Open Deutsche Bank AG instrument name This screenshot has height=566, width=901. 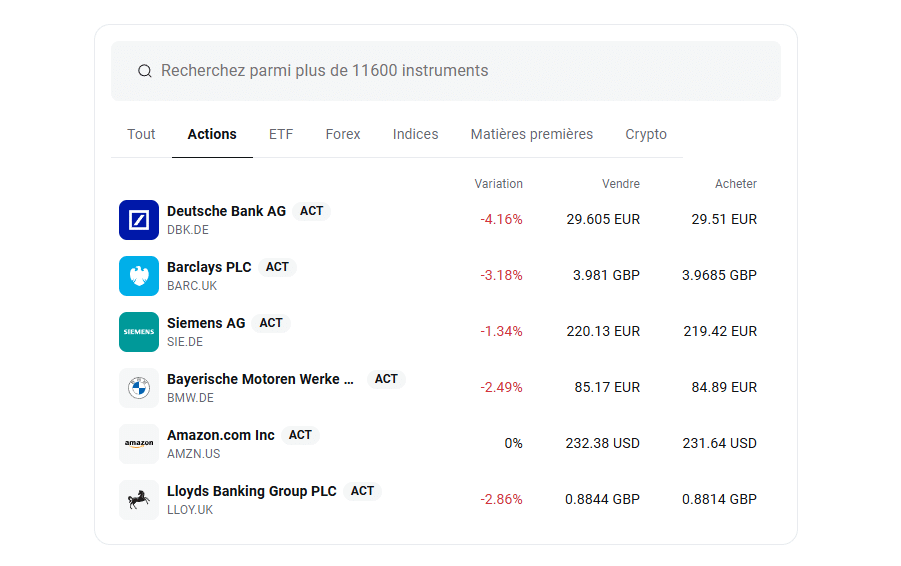click(x=226, y=211)
